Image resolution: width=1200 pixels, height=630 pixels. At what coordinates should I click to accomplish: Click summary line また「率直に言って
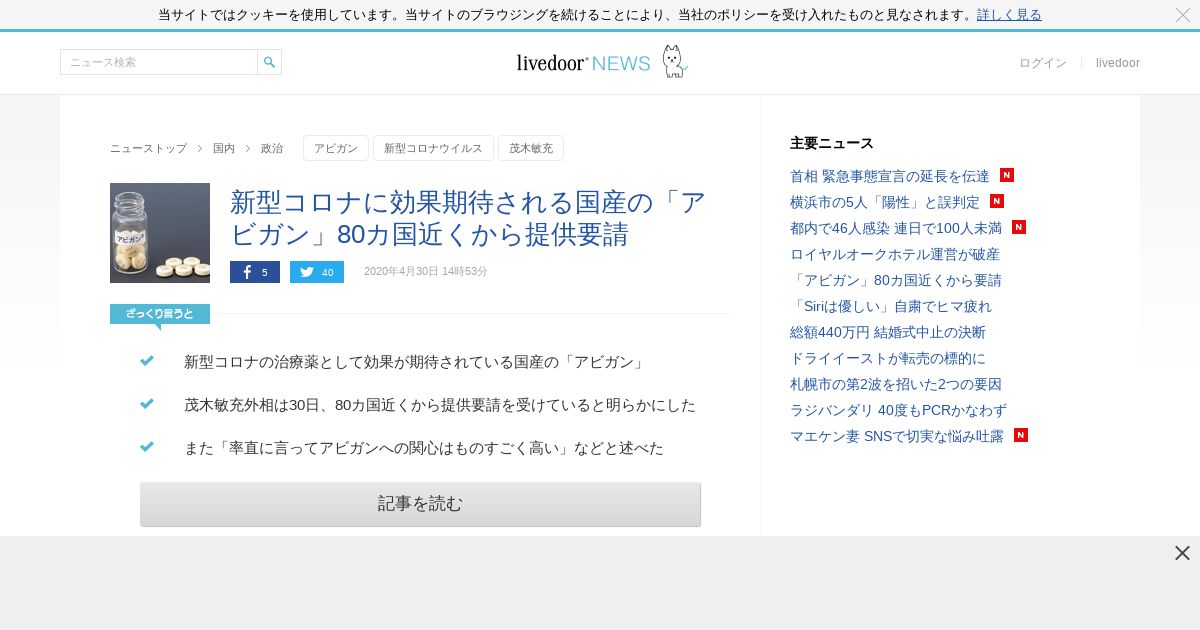pos(424,448)
